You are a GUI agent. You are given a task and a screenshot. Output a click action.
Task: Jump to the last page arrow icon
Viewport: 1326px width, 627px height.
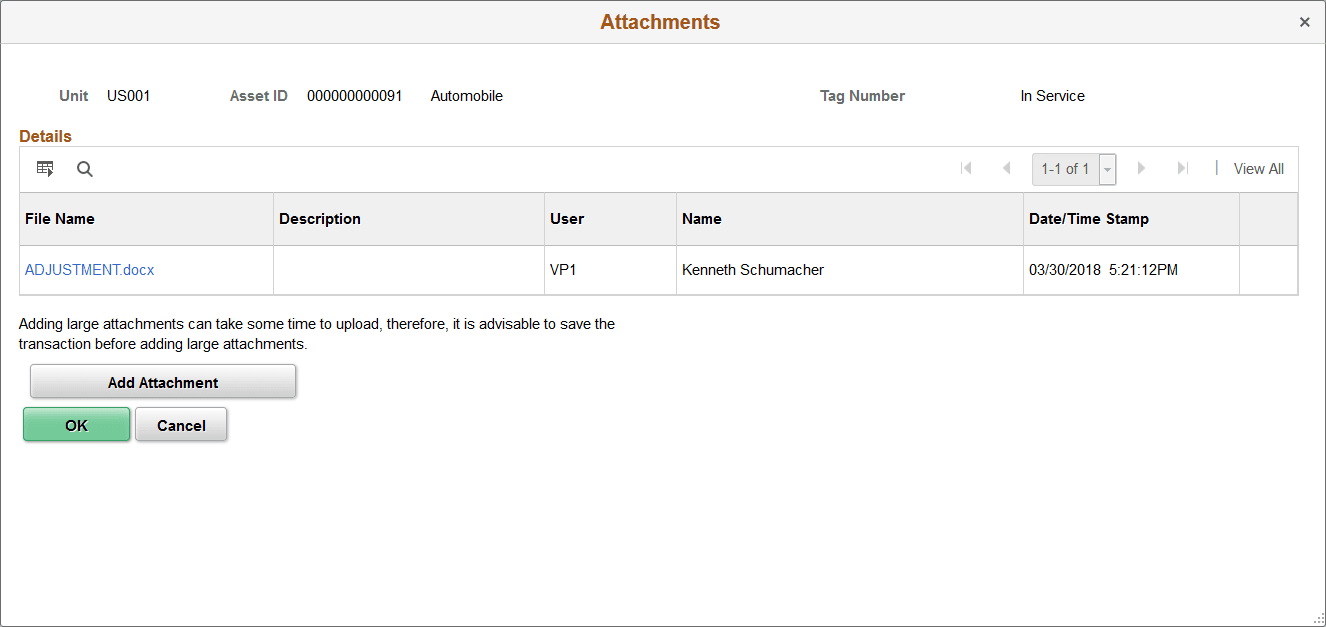click(x=1183, y=168)
